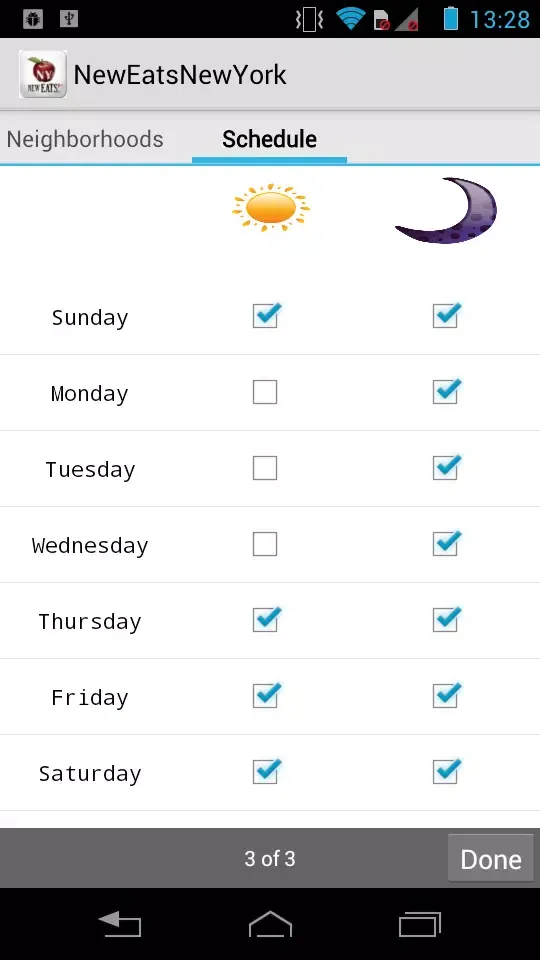Tap the Wi-Fi status icon
540x960 pixels.
coord(350,19)
